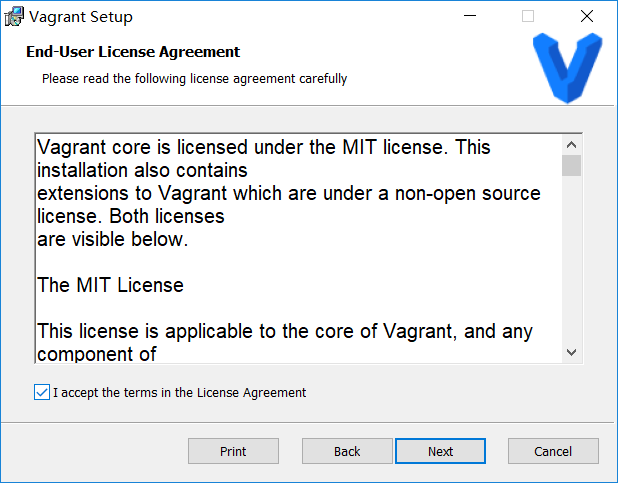Click the 'Please read the following' subtitle text
The height and width of the screenshot is (483, 618).
[x=194, y=78]
